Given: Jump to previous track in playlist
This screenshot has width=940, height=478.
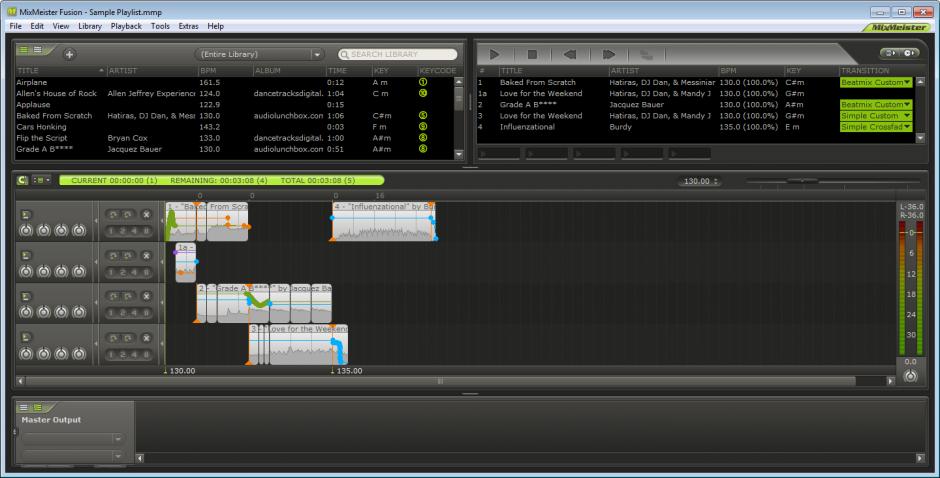Looking at the screenshot, I should click(x=570, y=55).
